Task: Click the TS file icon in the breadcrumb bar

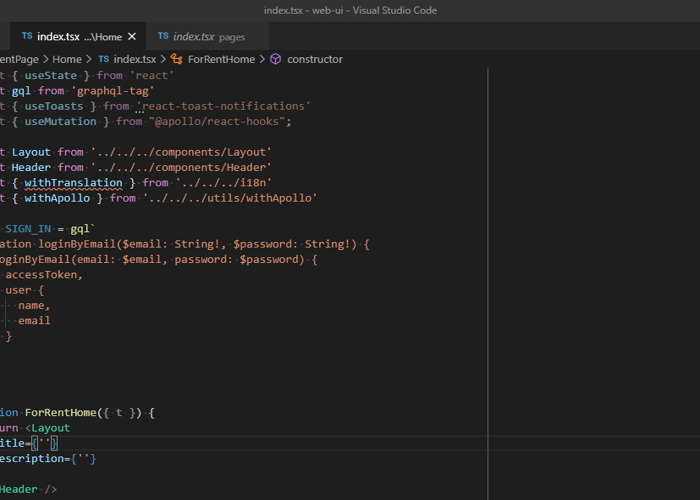Action: point(103,59)
